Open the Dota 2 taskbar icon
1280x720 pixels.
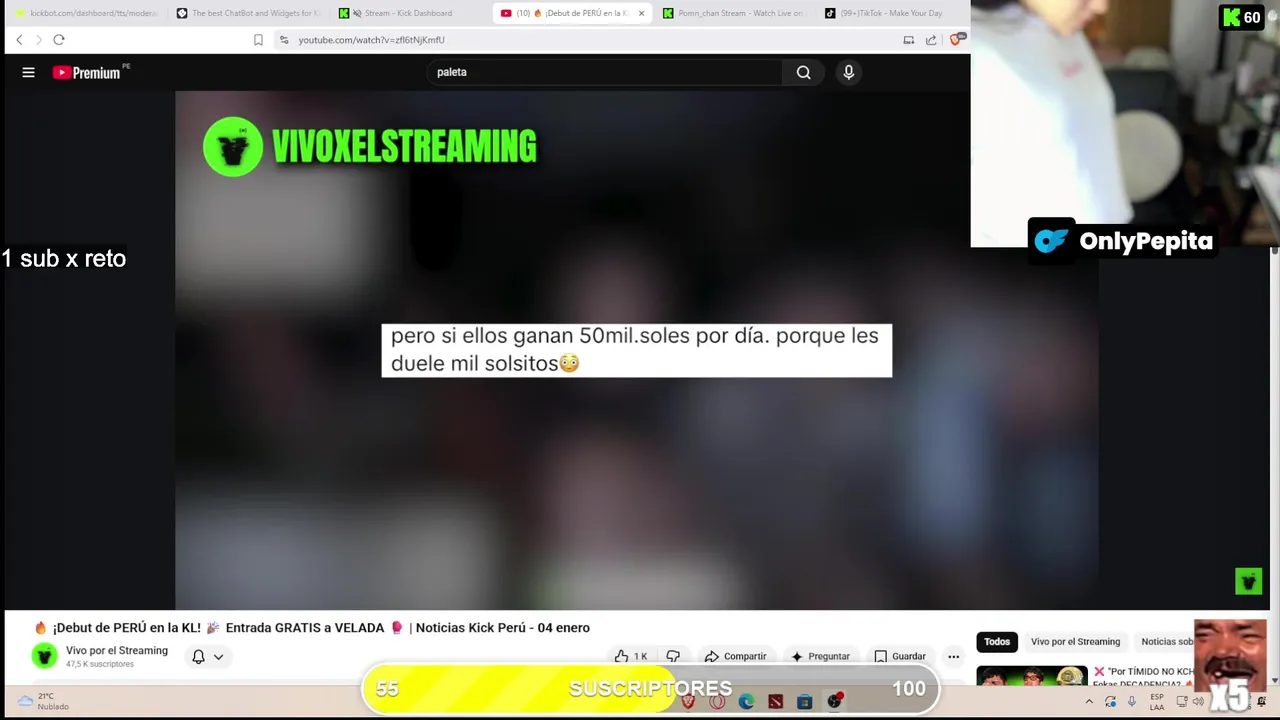click(775, 702)
